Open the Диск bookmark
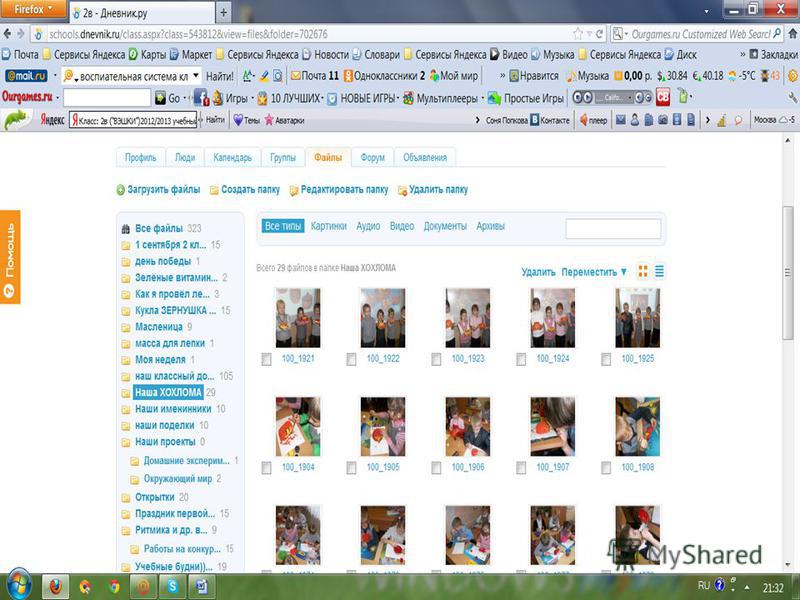 (681, 55)
